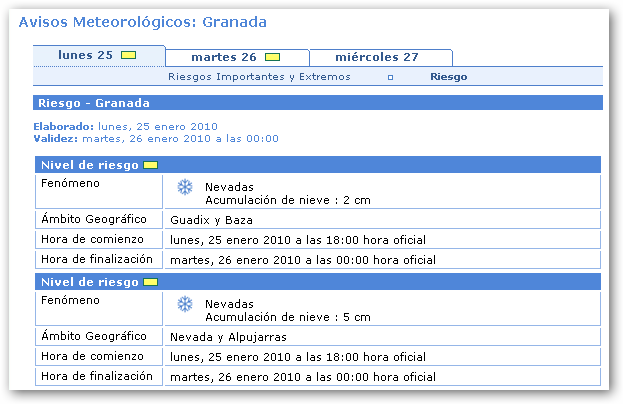Click the yellow warning flag on lunes 25 tab
The image size is (623, 404).
(128, 56)
